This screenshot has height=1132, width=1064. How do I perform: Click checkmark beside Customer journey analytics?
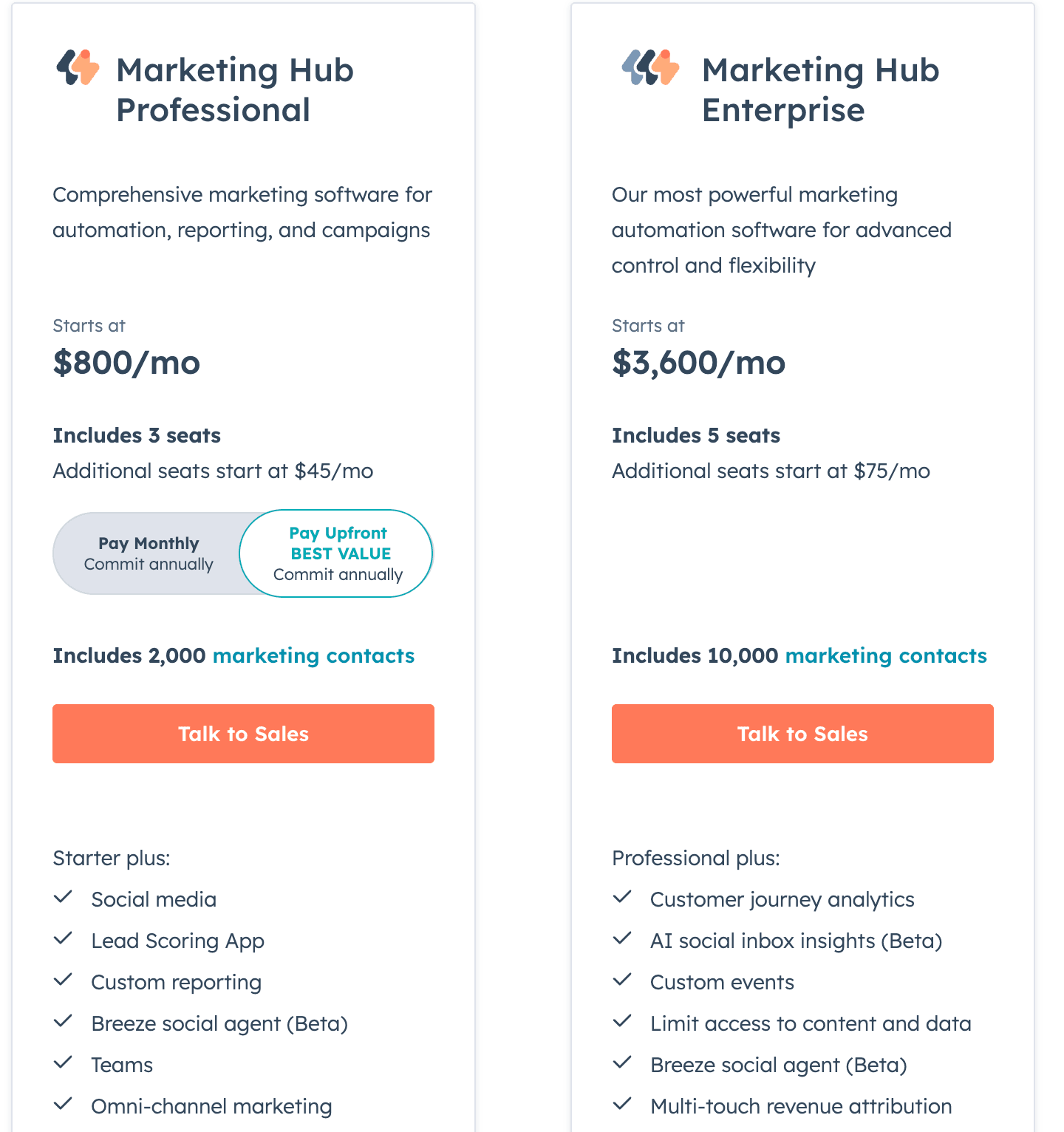tap(623, 897)
